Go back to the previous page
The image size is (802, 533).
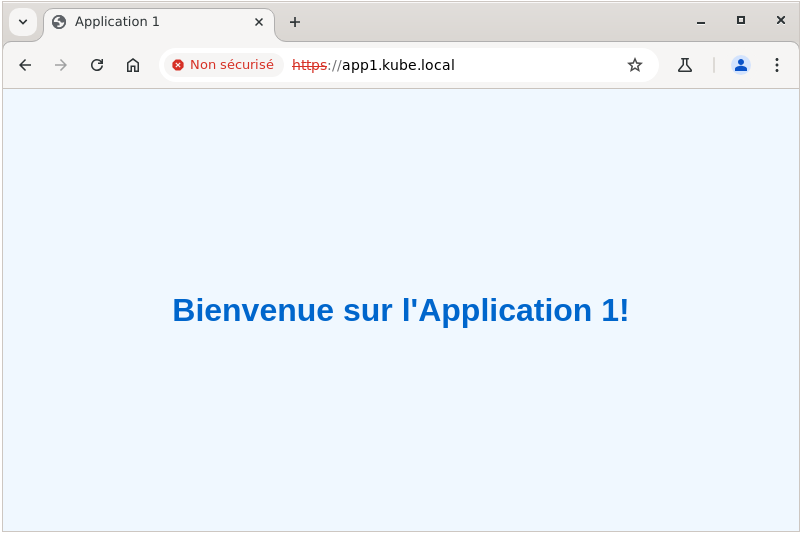[25, 65]
